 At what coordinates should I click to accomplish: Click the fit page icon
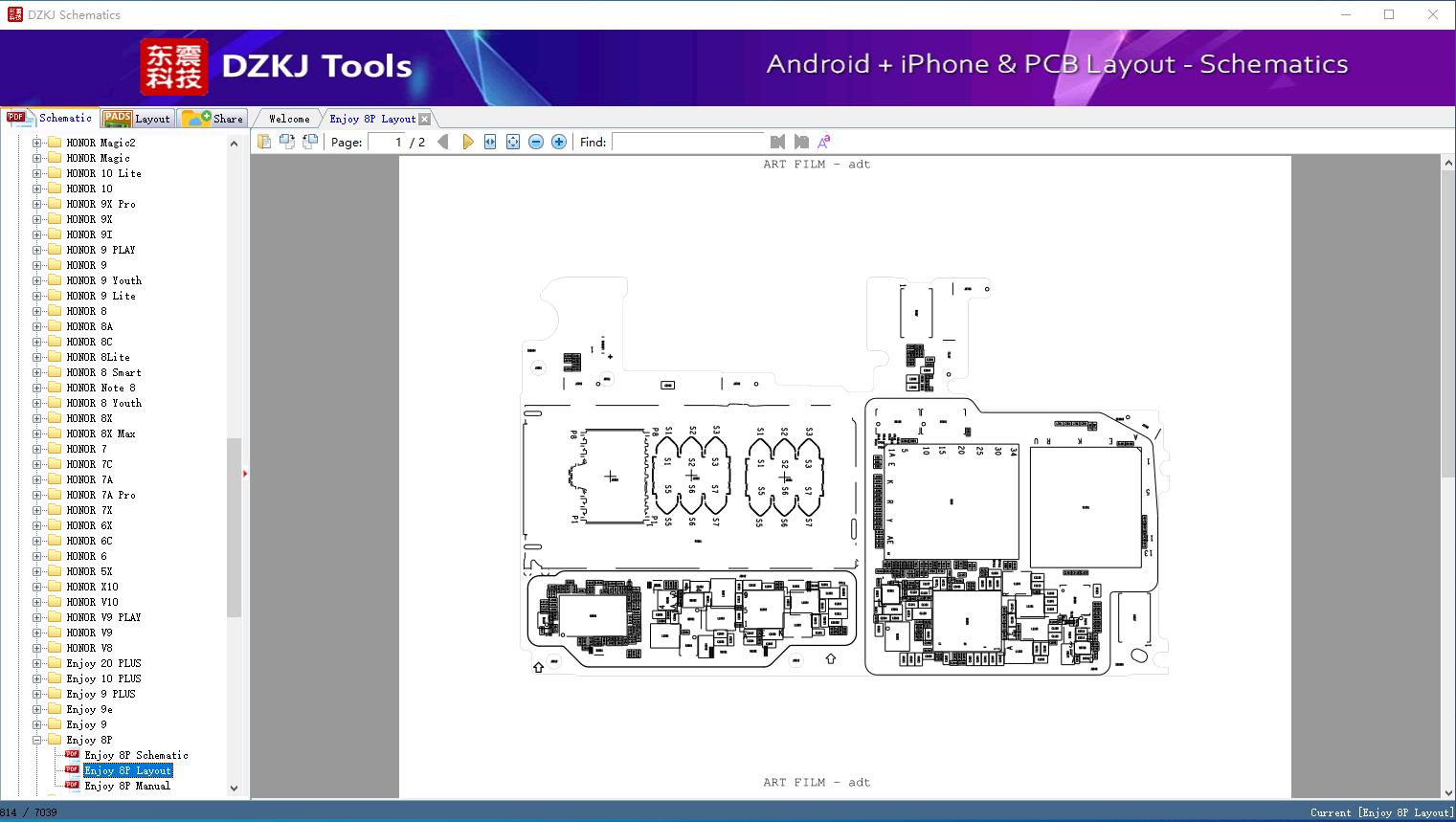tap(513, 142)
